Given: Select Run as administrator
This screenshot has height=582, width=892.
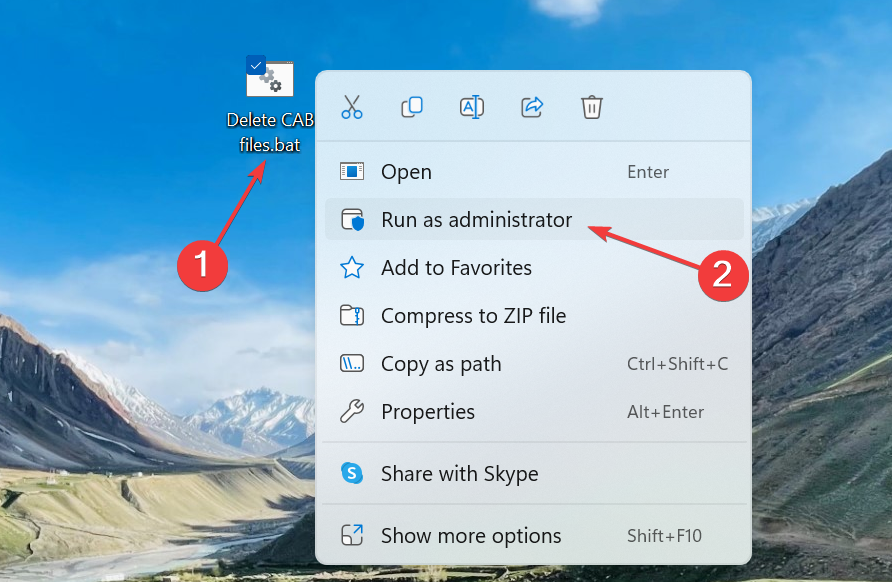Looking at the screenshot, I should tap(476, 220).
